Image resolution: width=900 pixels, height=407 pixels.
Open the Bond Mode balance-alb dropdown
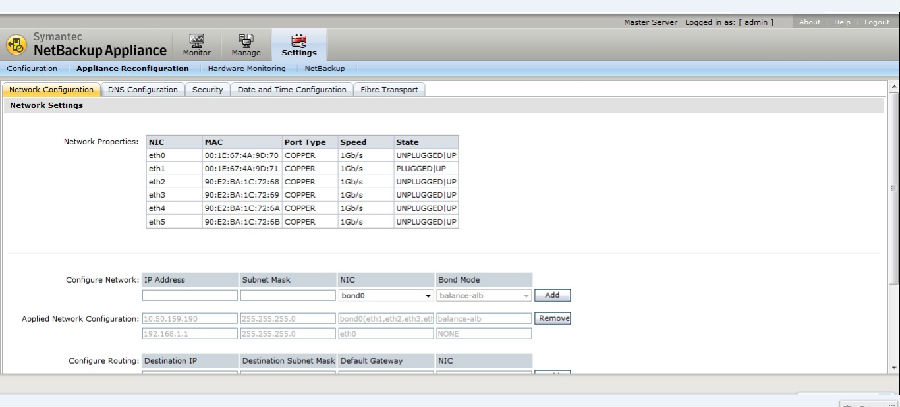[483, 296]
